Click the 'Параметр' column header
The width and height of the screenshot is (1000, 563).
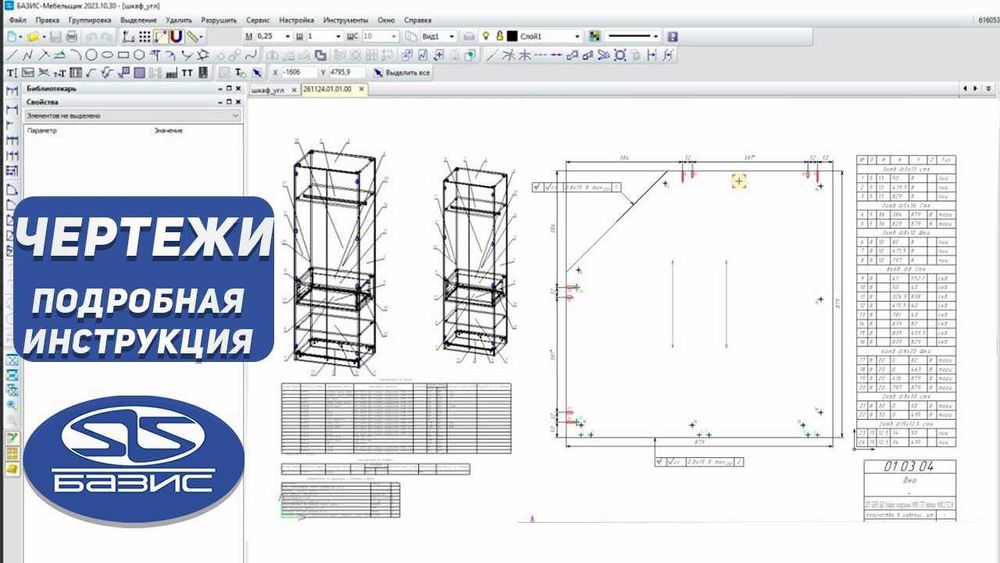click(42, 130)
